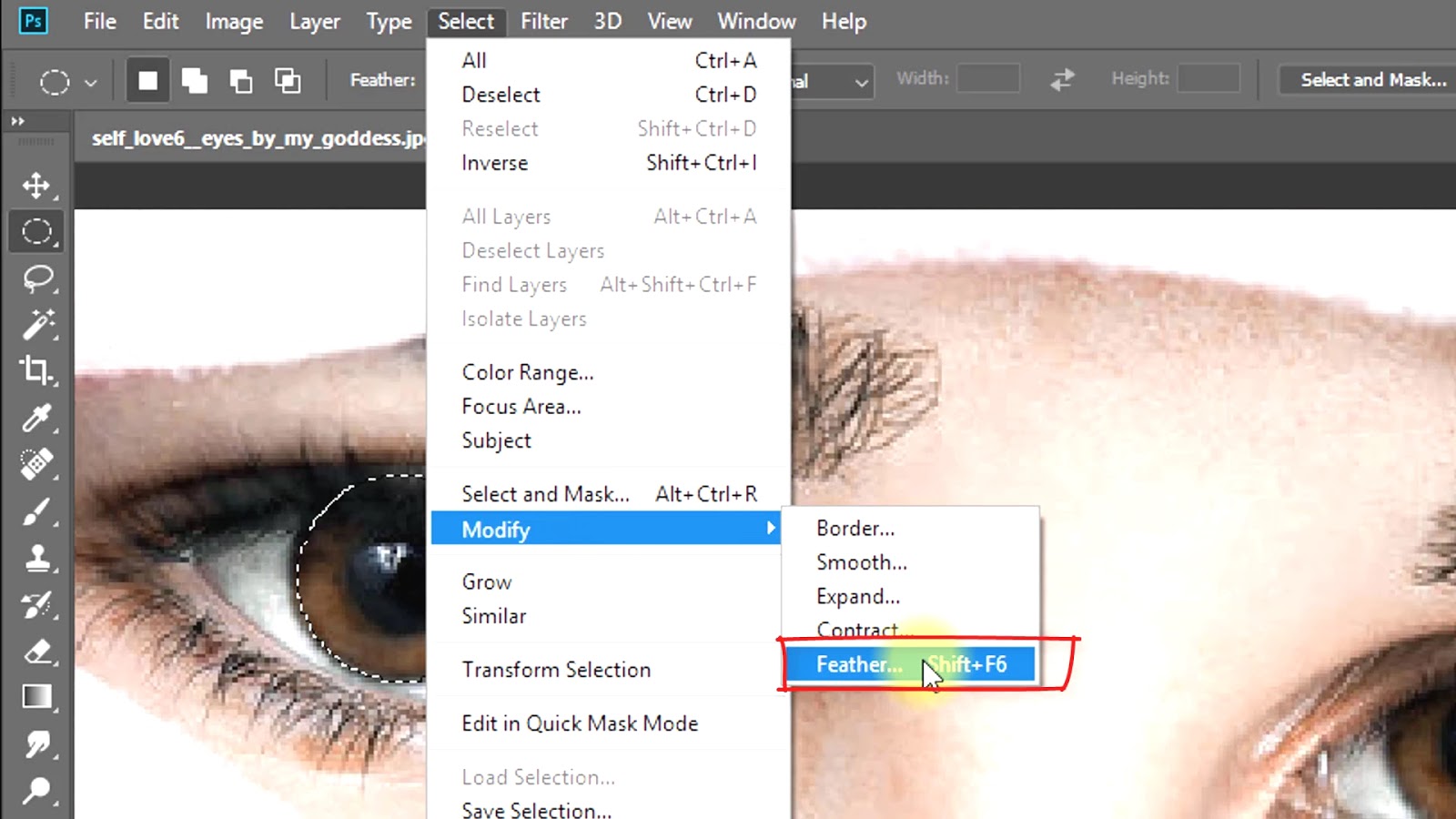Select the Eyedropper tool
1456x819 pixels.
click(36, 418)
